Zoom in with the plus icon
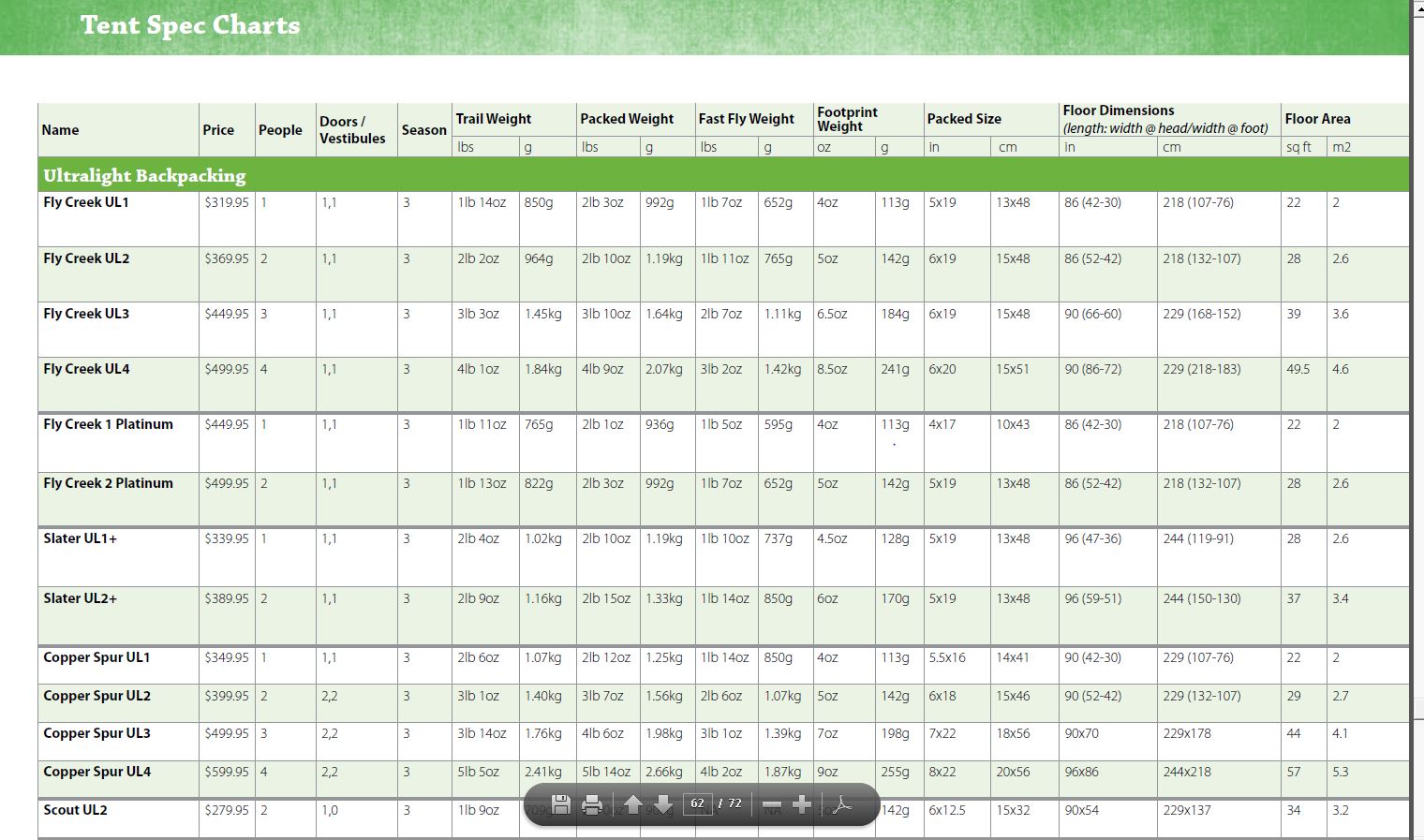The width and height of the screenshot is (1424, 840). pos(802,804)
